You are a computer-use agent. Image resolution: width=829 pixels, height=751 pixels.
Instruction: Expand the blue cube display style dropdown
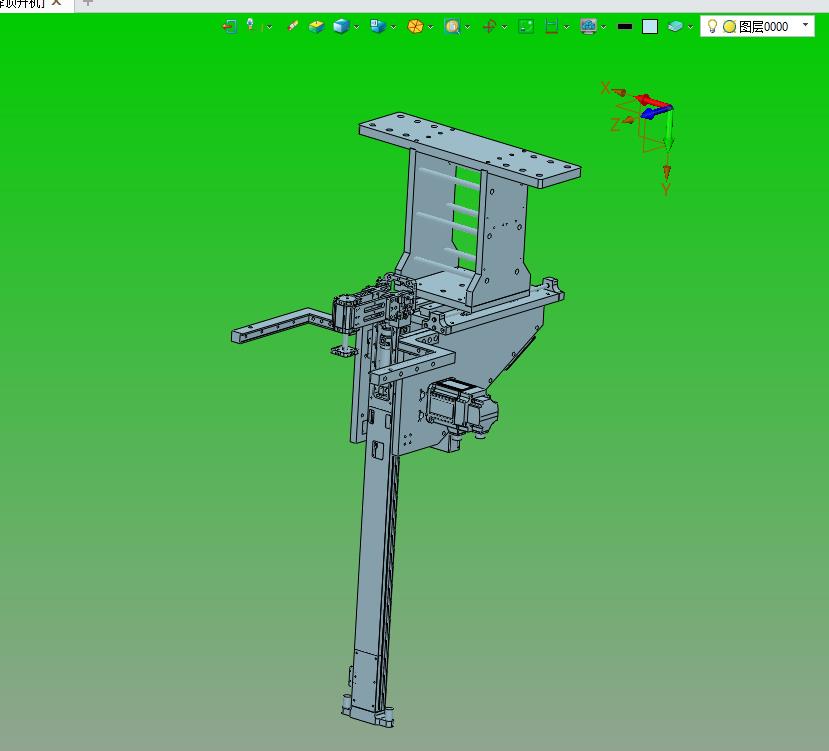[x=357, y=26]
